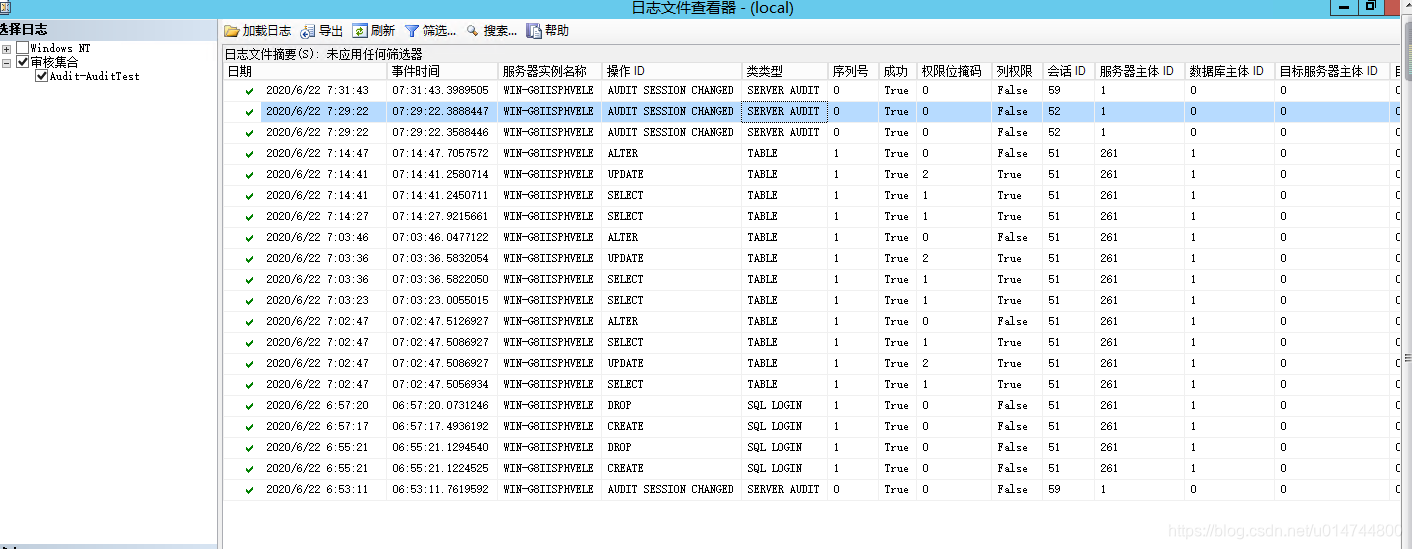The height and width of the screenshot is (549, 1412).
Task: Click green check icon in 07:29:22.3888447 row
Action: [x=249, y=112]
